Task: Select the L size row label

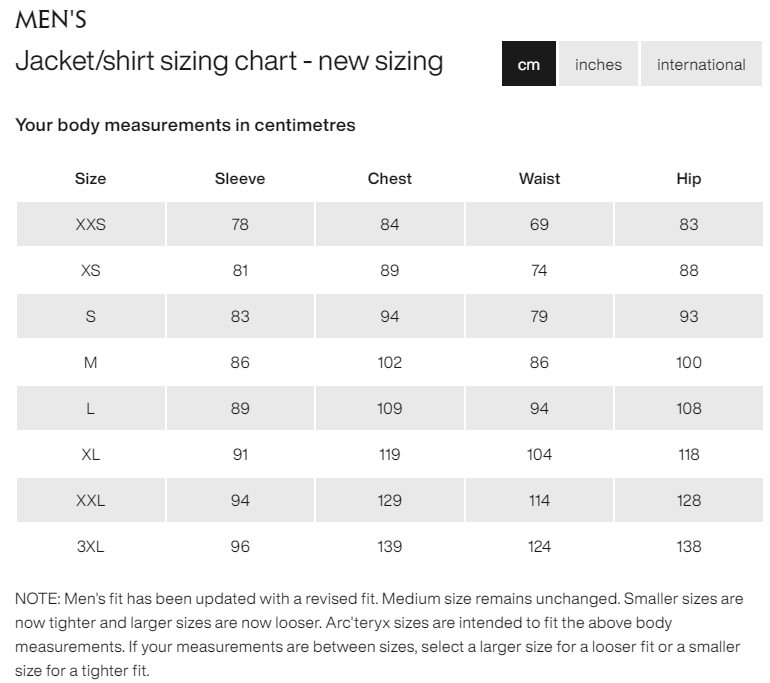Action: click(x=90, y=409)
